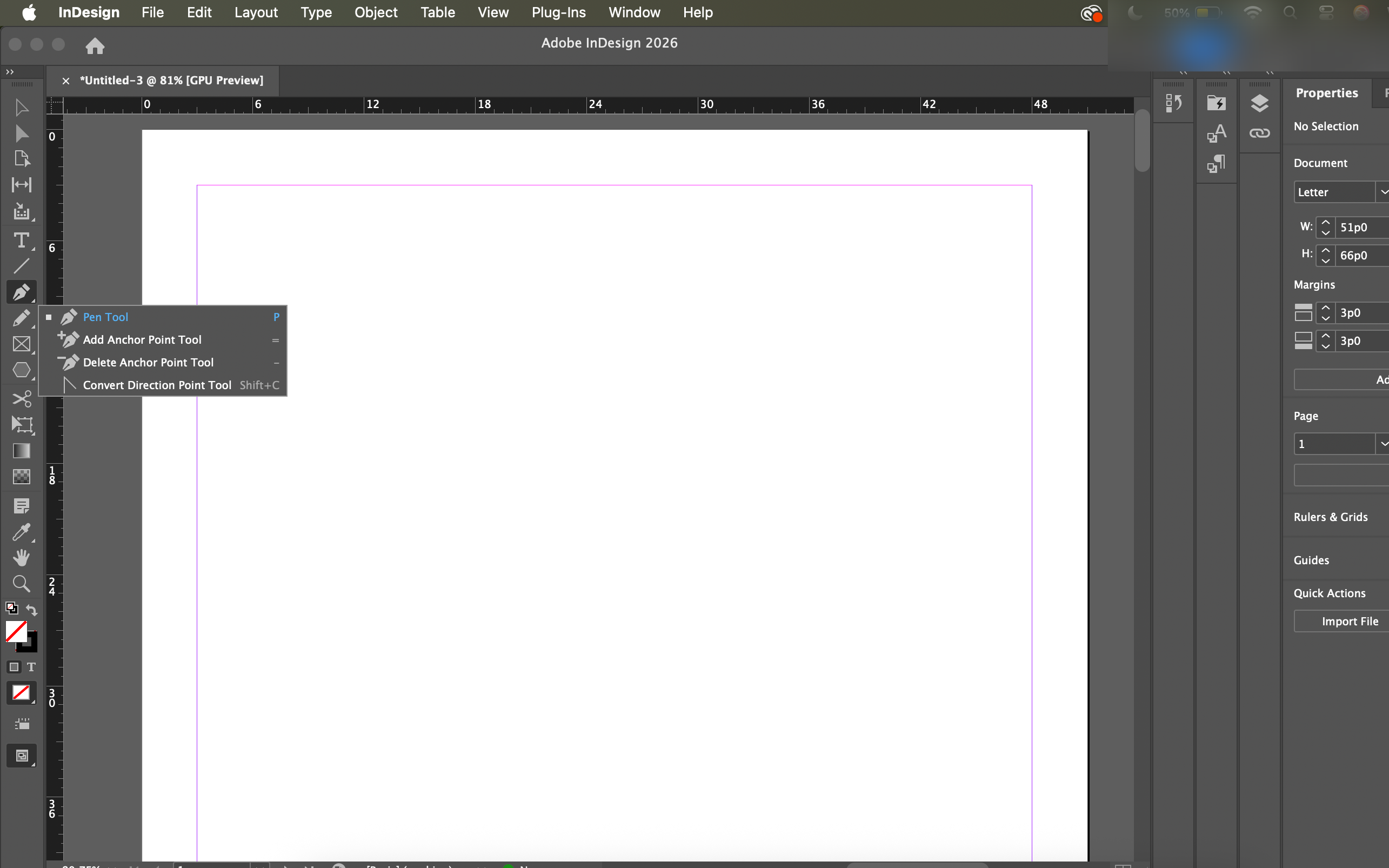The image size is (1389, 868).
Task: Swap fill and stroke colors
Action: pos(31,610)
